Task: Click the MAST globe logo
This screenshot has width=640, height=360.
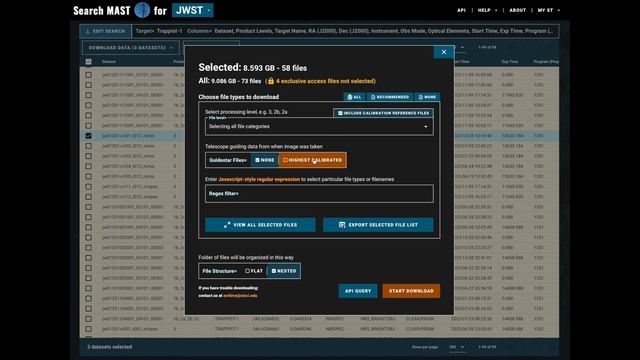Action: [142, 10]
